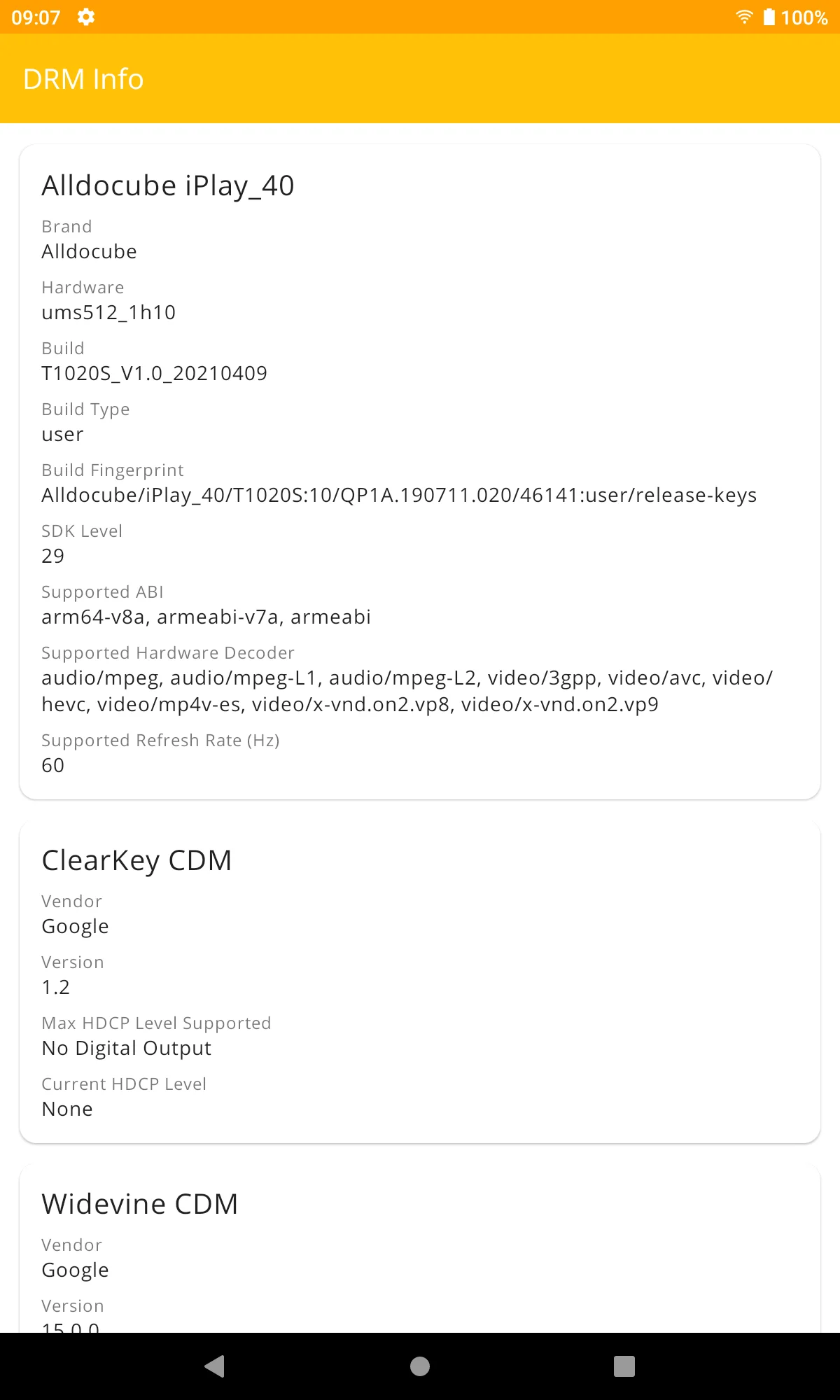This screenshot has width=840, height=1400.
Task: Select the Supported ABI value text
Action: pos(206,617)
